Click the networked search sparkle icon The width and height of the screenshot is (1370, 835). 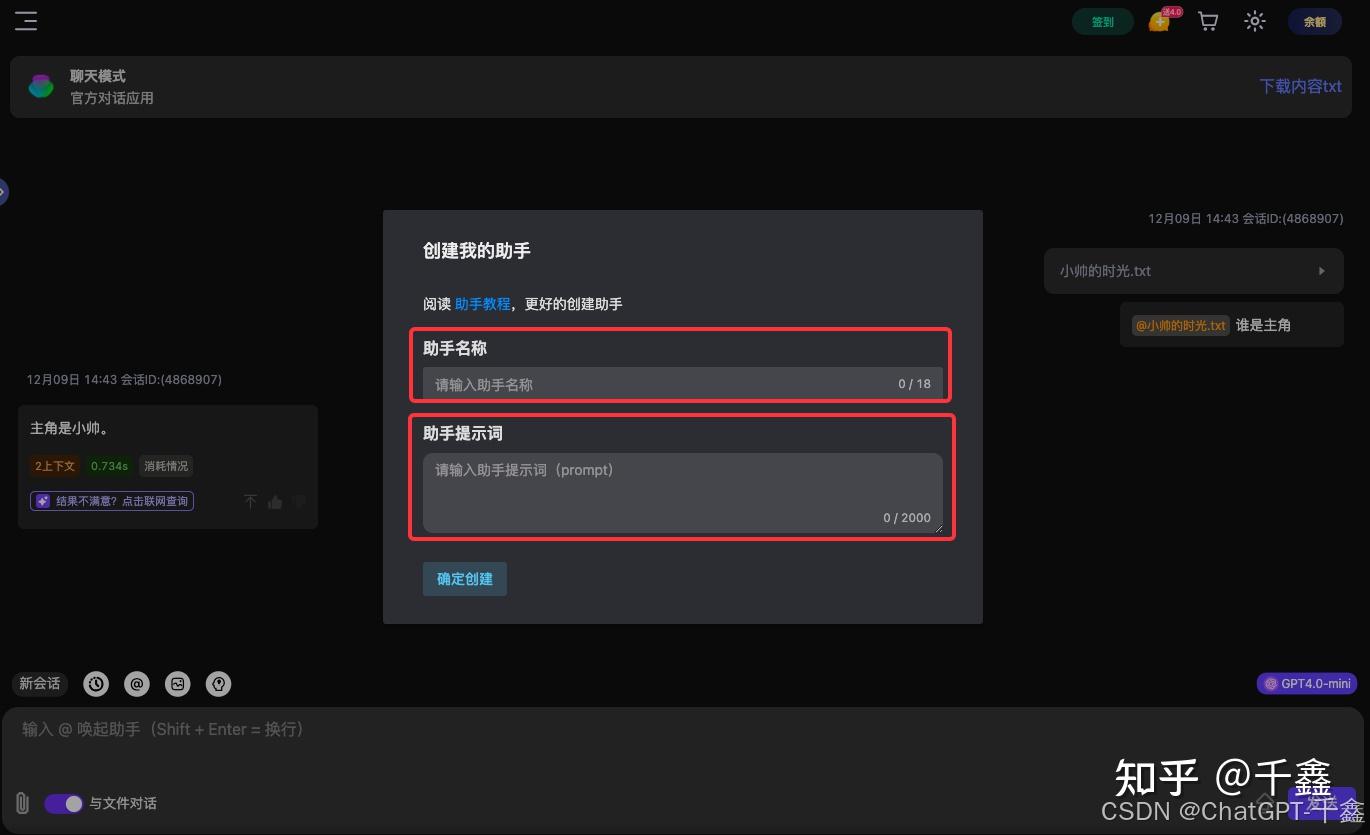tap(42, 501)
